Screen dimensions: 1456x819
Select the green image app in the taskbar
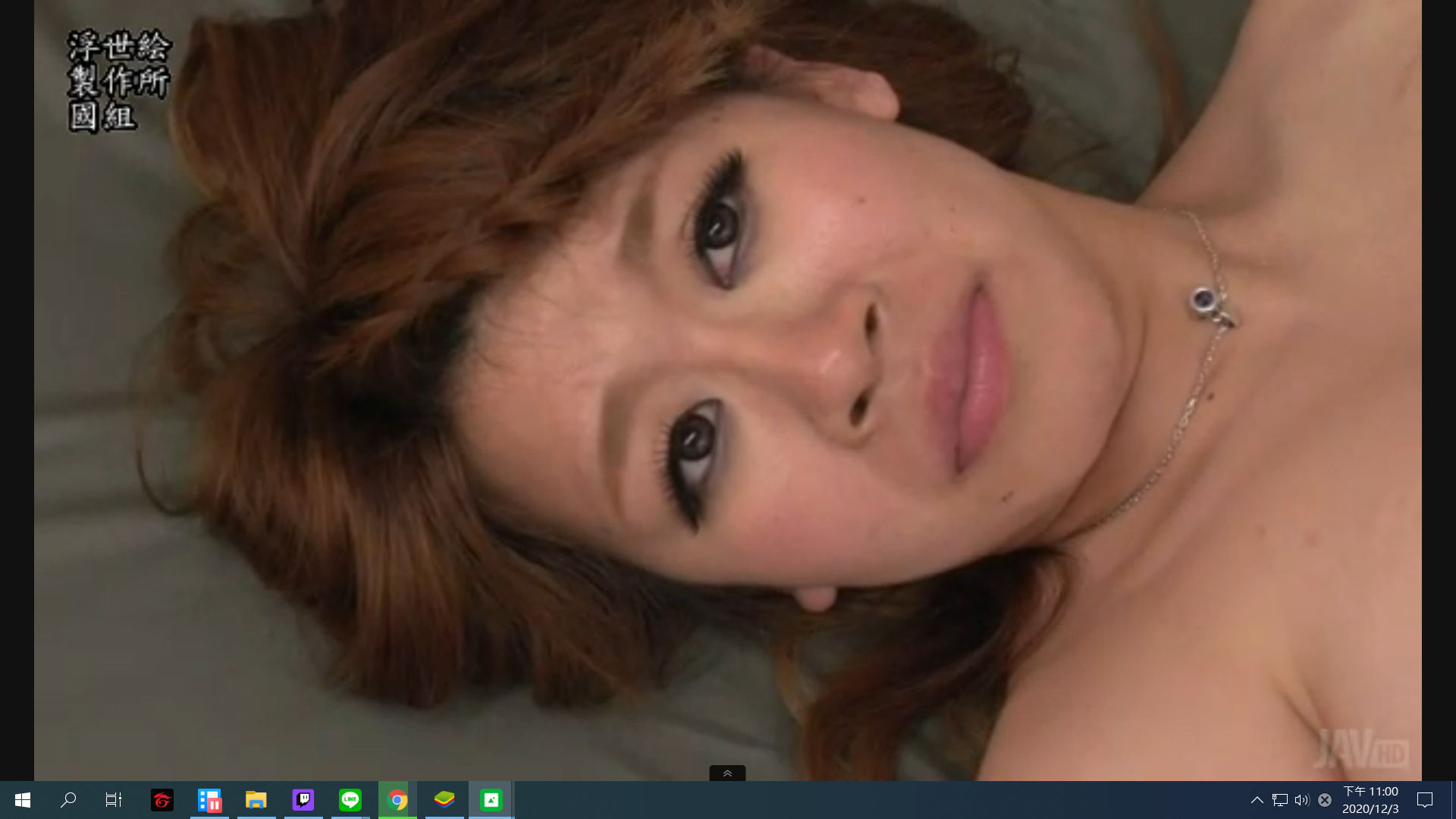click(491, 800)
